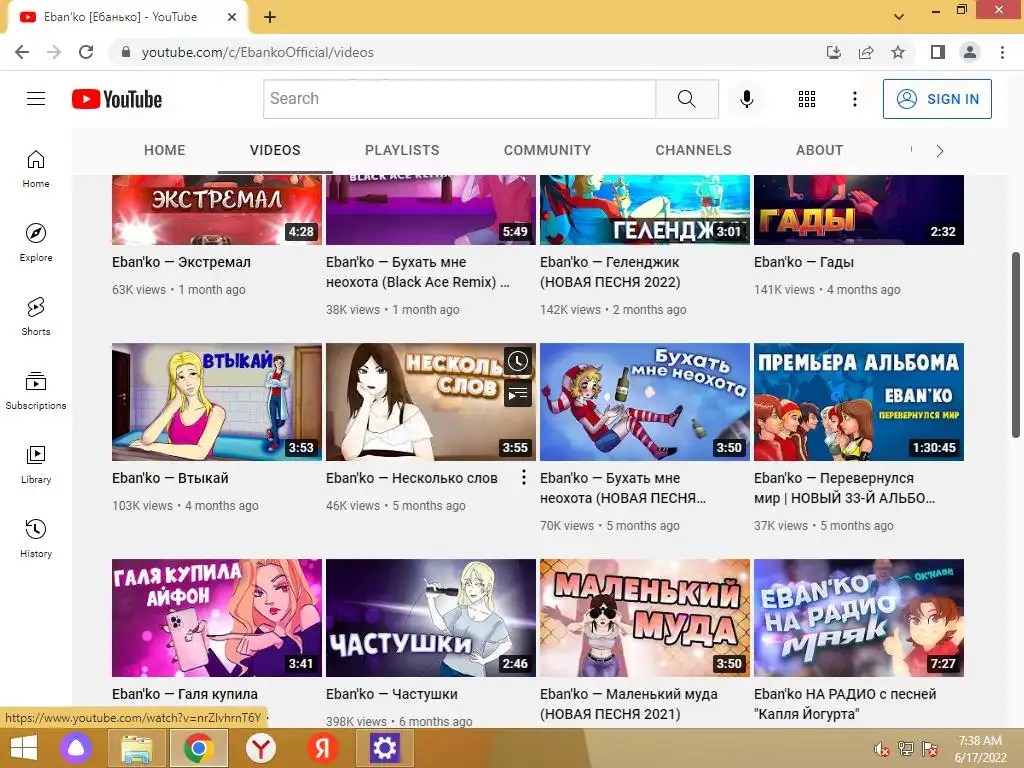Switch to the HOME channel tab
Viewport: 1024px width, 768px height.
pos(165,150)
